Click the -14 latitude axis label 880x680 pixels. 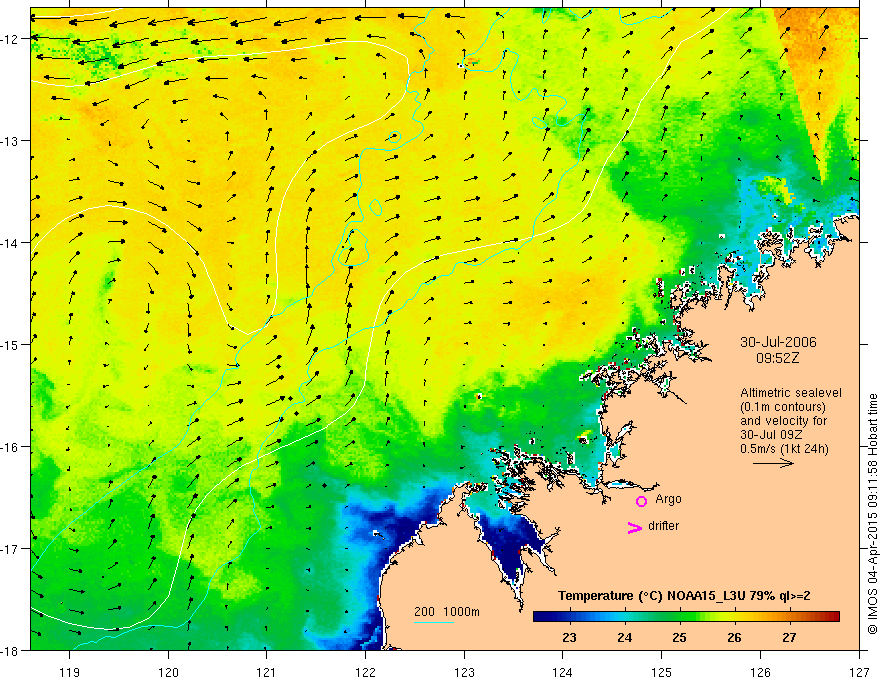pos(11,243)
